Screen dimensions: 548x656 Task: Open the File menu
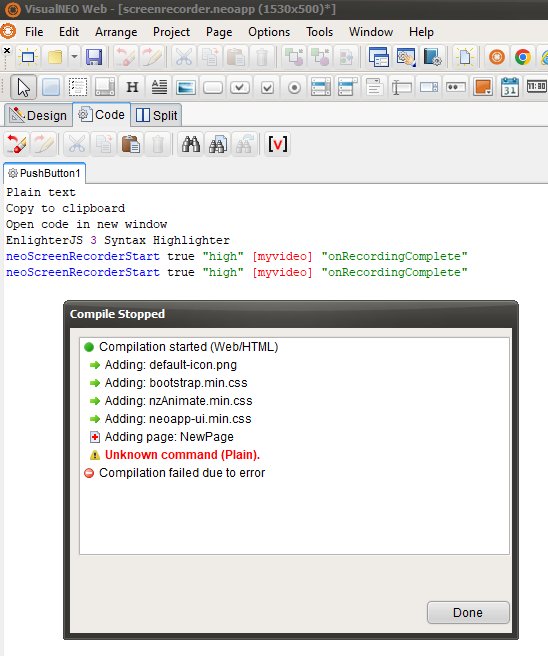(x=34, y=32)
